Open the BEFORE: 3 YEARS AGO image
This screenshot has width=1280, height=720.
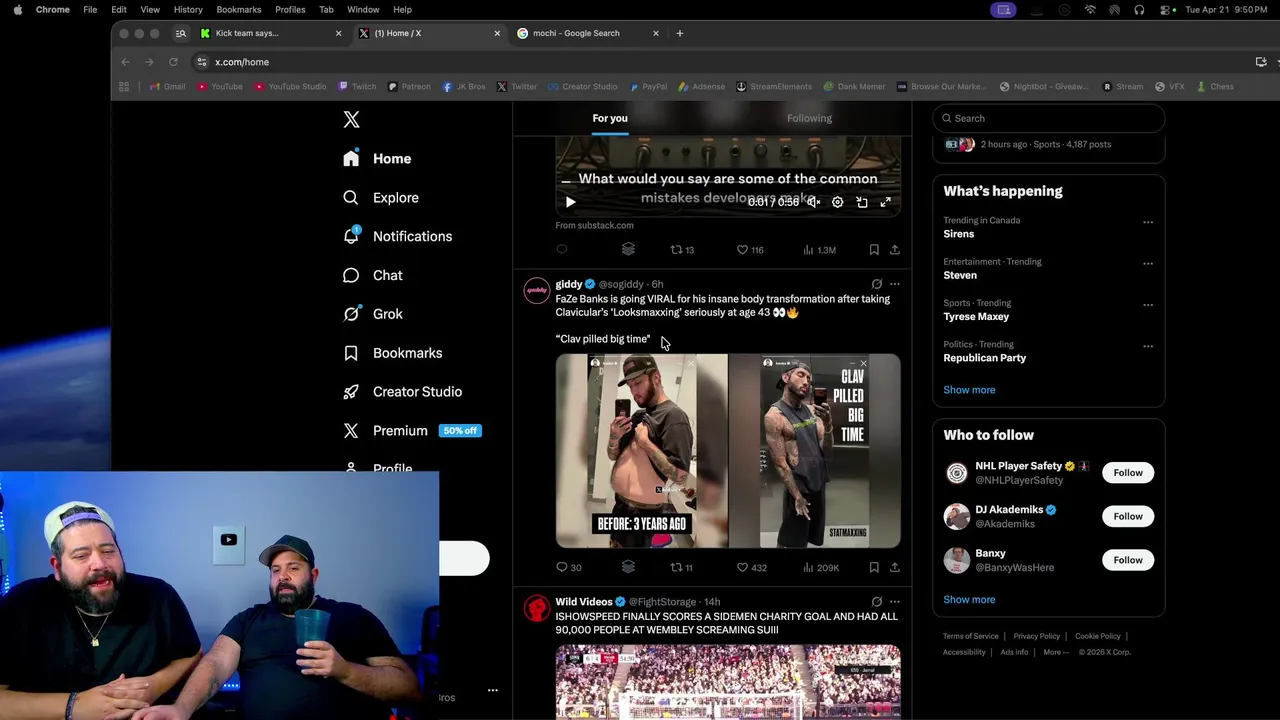[641, 451]
